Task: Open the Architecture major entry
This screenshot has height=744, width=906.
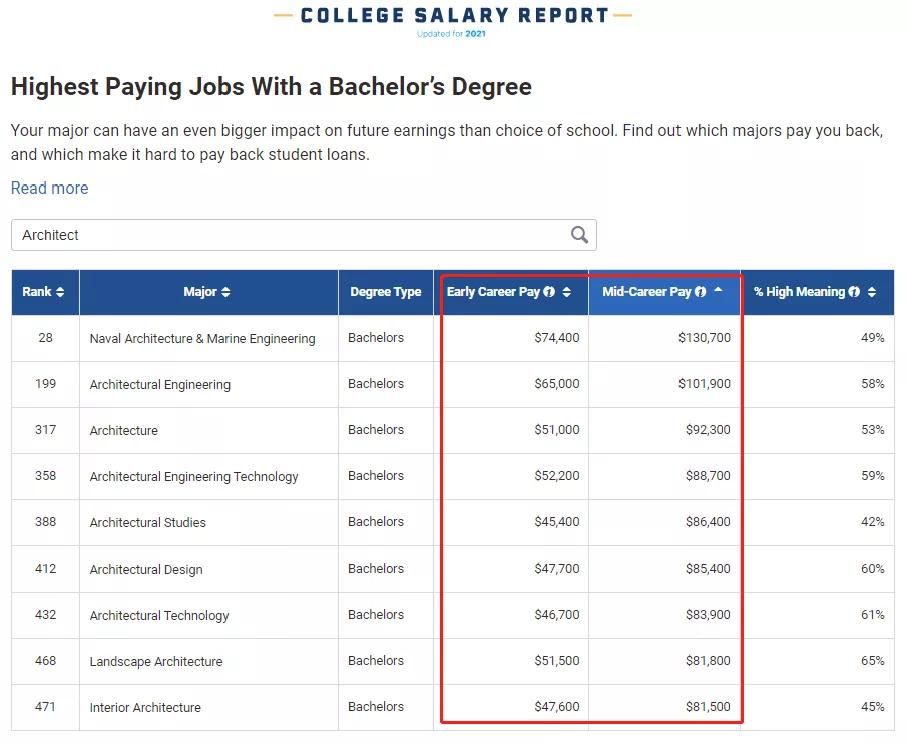Action: pyautogui.click(x=124, y=430)
